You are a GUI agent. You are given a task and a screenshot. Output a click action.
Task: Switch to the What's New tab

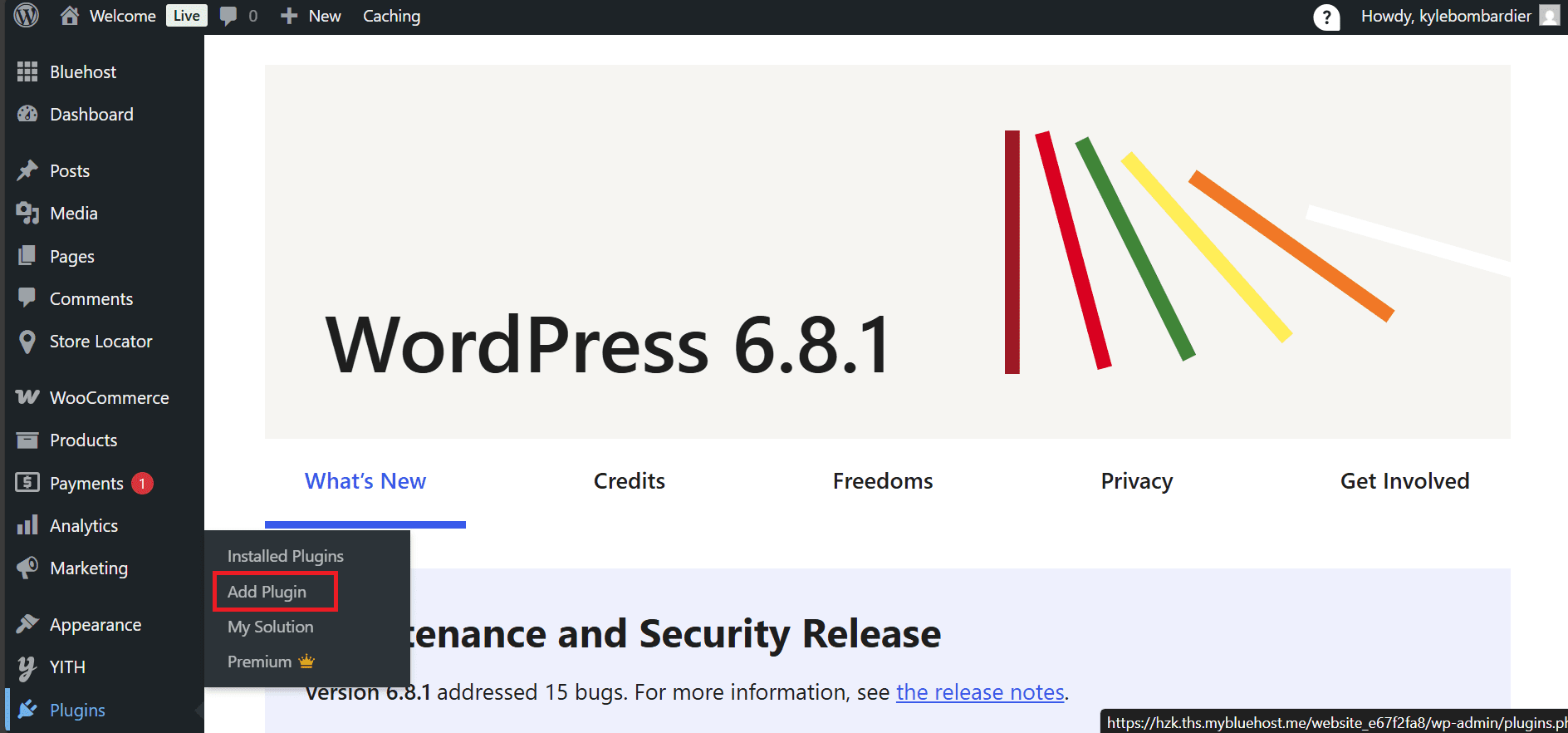coord(365,481)
